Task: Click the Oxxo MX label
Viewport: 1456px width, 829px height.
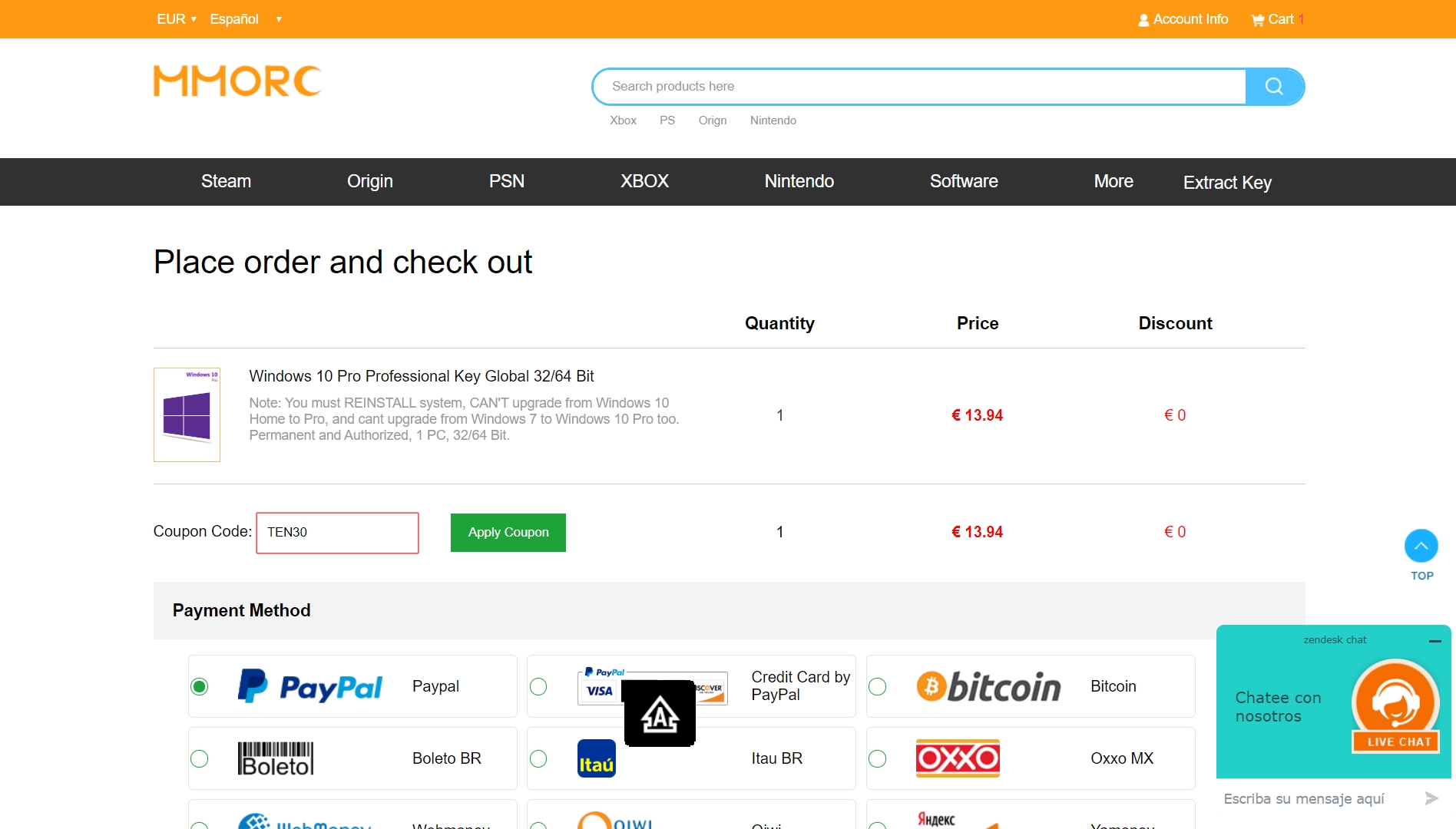Action: (x=1122, y=758)
